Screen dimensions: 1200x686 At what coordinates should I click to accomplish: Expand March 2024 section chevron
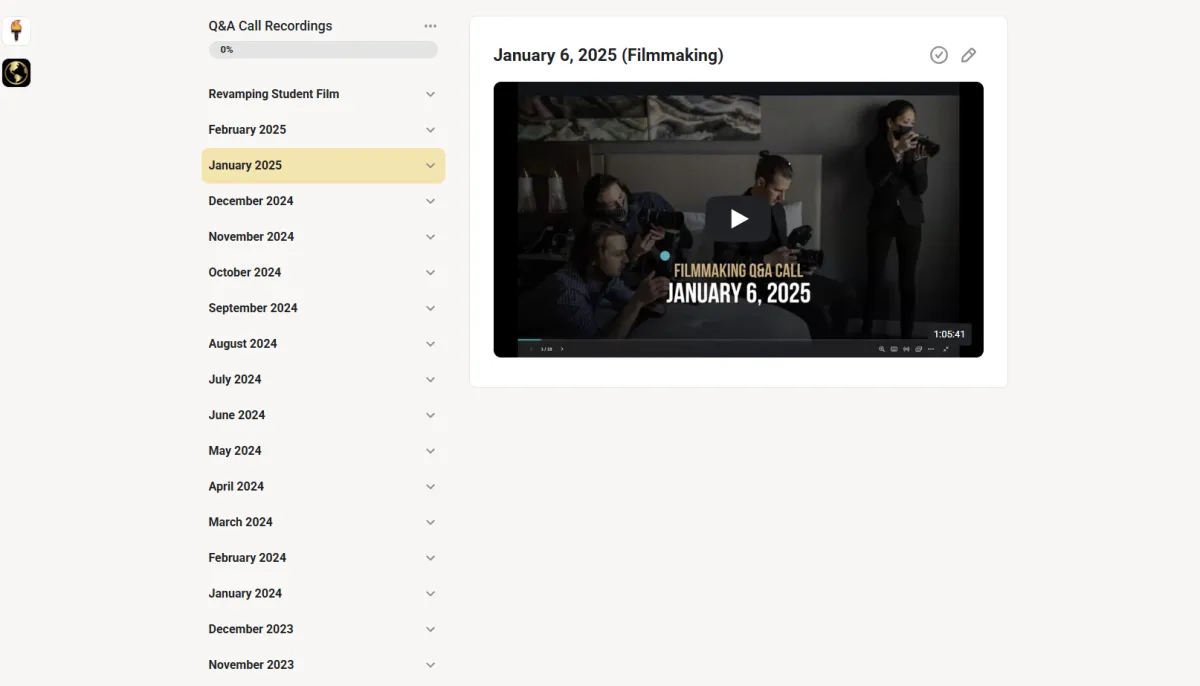[x=430, y=522]
